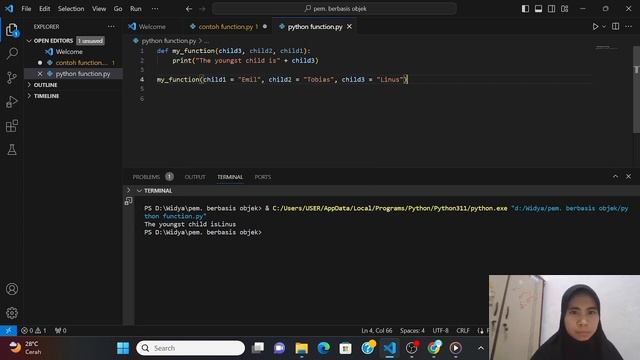Open the View menu
The image size is (640, 360).
(99, 9)
